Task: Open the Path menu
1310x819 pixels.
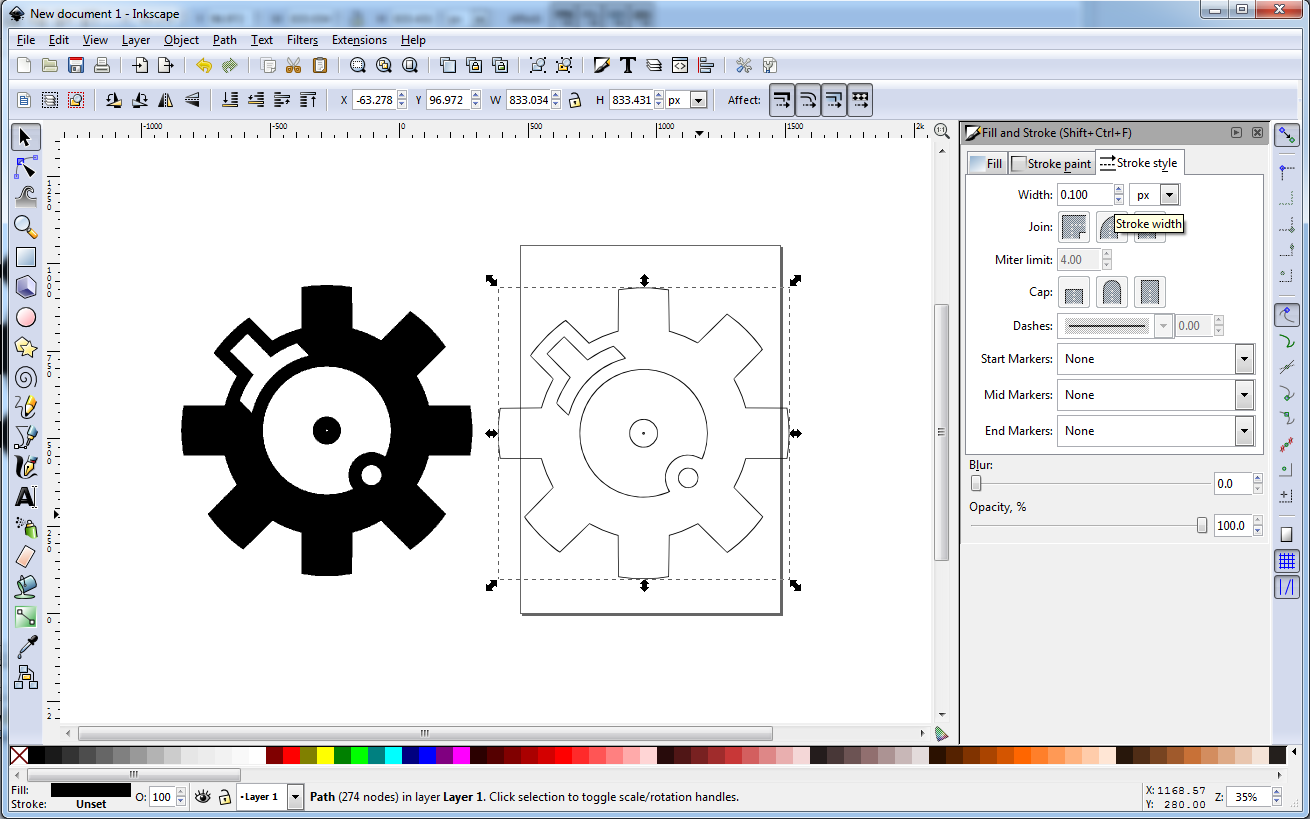Action: click(x=224, y=40)
